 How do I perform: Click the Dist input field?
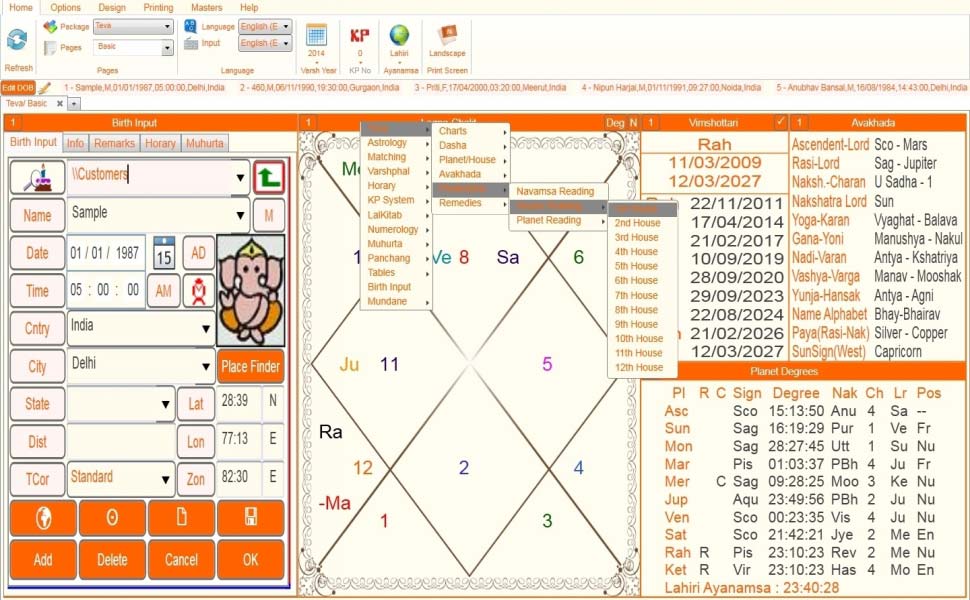(x=121, y=442)
